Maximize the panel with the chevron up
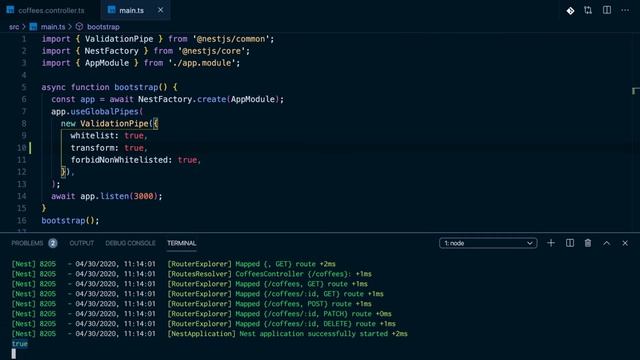640x360 pixels. [x=607, y=243]
